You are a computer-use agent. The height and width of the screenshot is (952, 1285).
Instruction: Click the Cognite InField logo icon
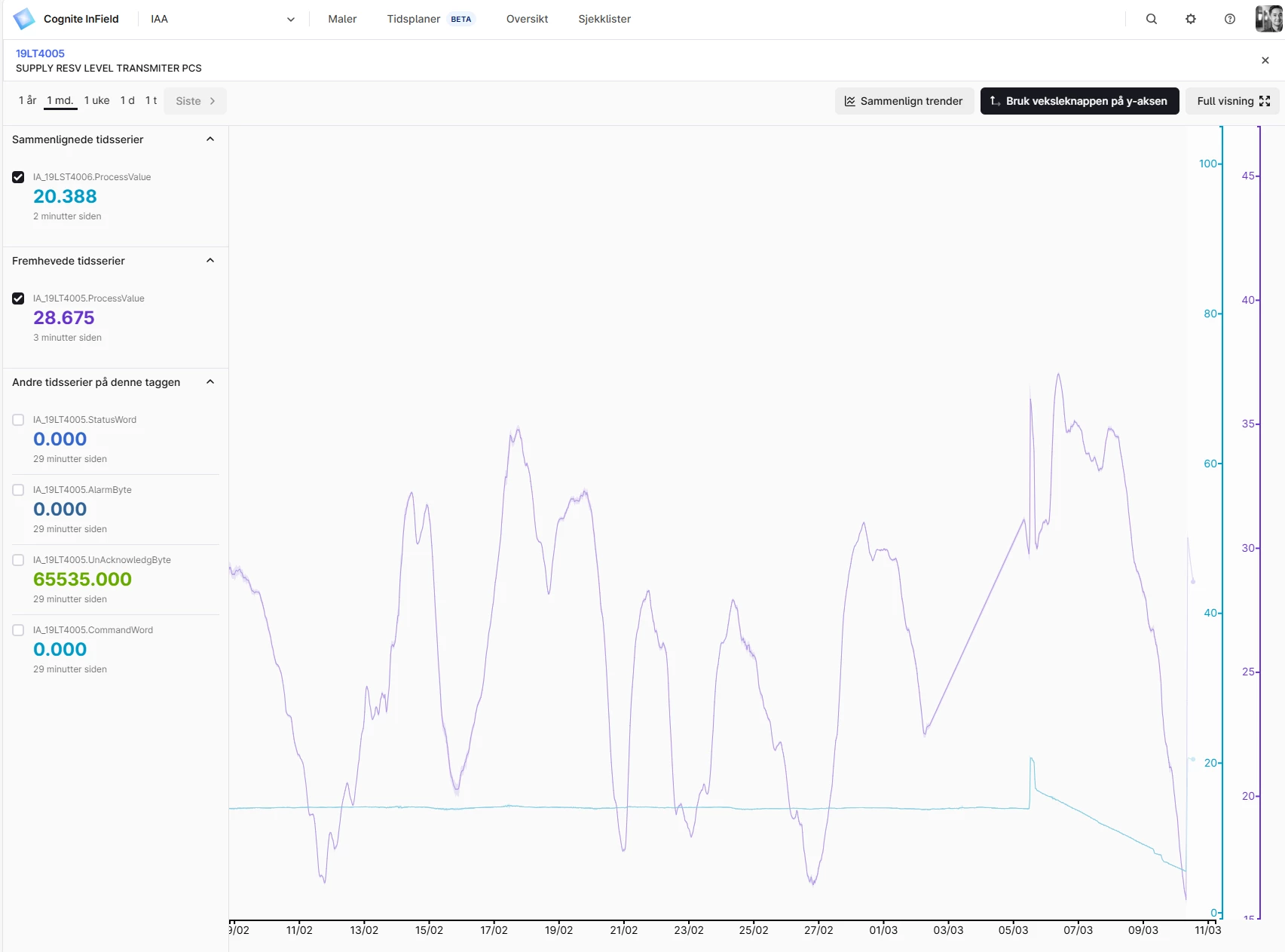coord(24,19)
